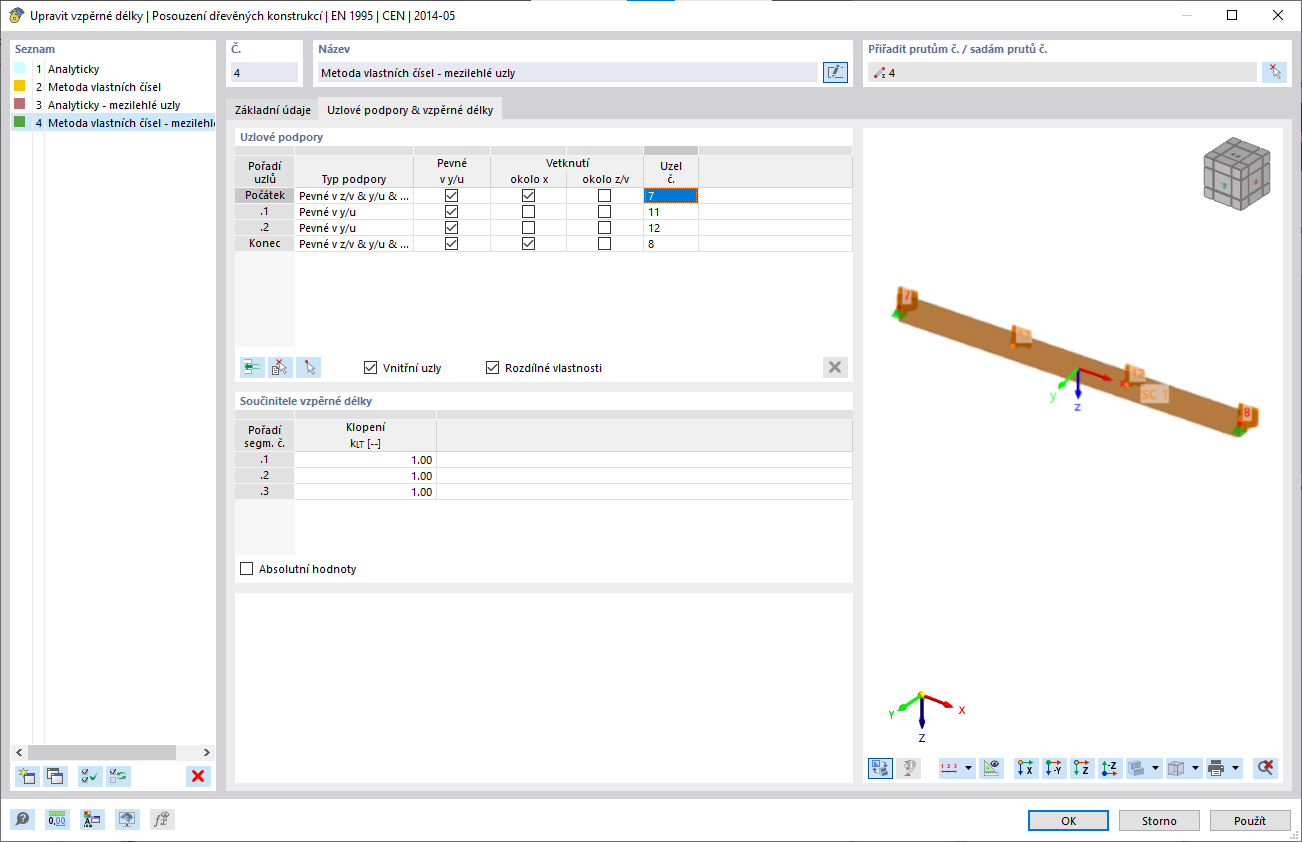
Task: Click the fx formula view icon
Action: (x=162, y=820)
